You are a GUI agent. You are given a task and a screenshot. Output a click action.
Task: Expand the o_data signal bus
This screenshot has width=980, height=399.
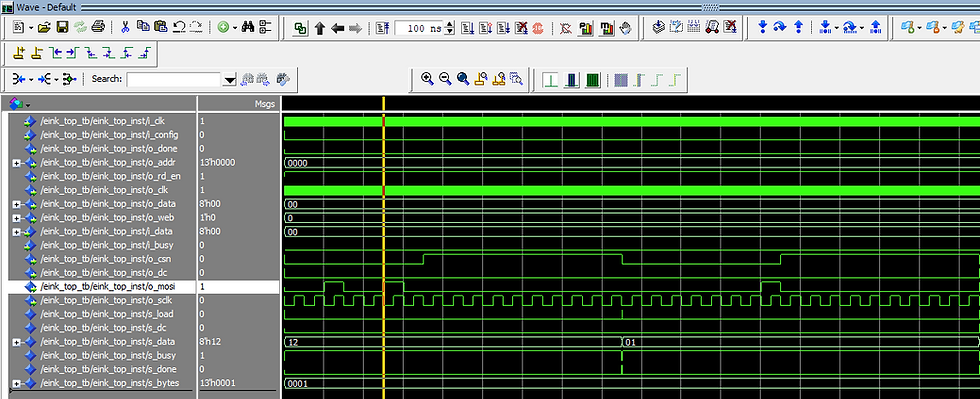pyautogui.click(x=16, y=204)
